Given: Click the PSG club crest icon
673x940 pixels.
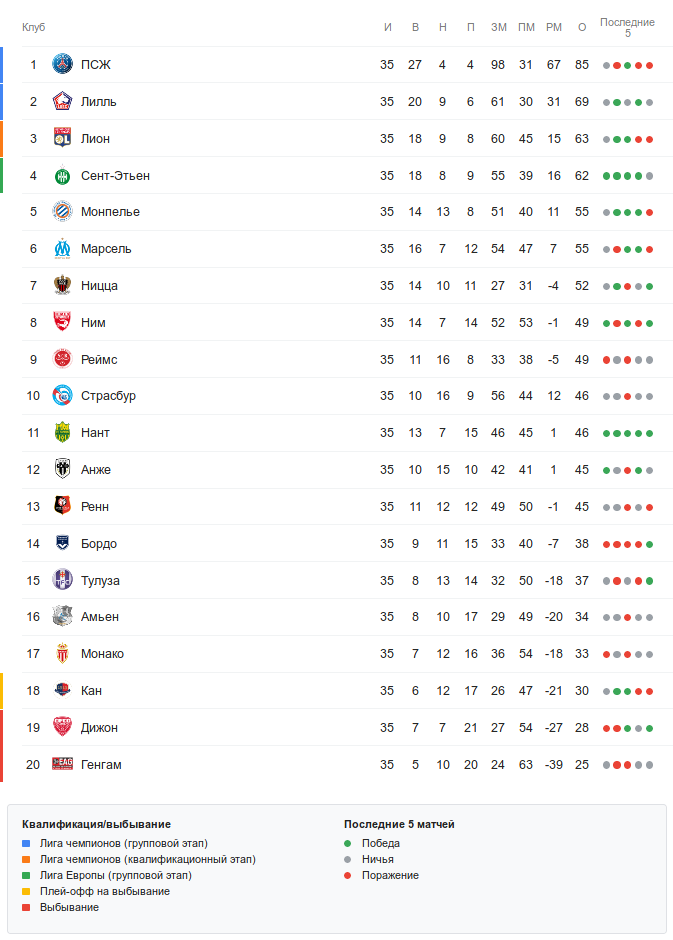Looking at the screenshot, I should point(63,65).
